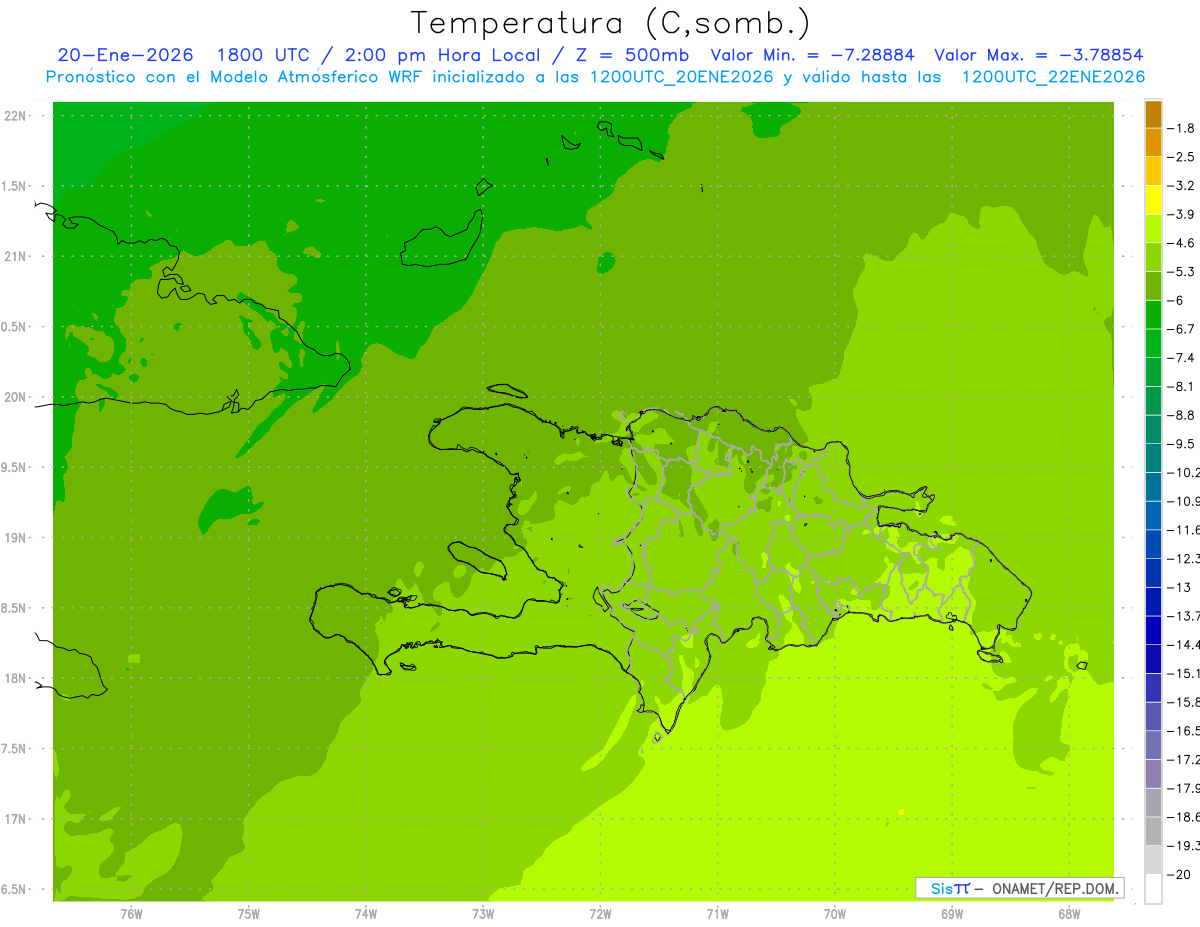Click the "73W" longitude axis label

pos(483,914)
